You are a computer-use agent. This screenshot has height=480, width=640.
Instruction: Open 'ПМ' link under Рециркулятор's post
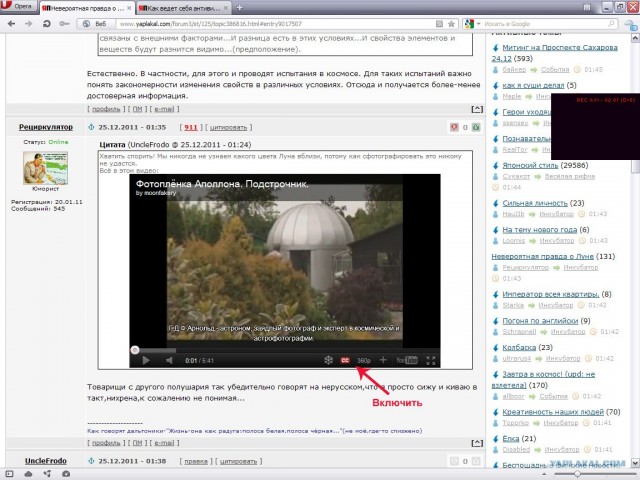click(138, 443)
